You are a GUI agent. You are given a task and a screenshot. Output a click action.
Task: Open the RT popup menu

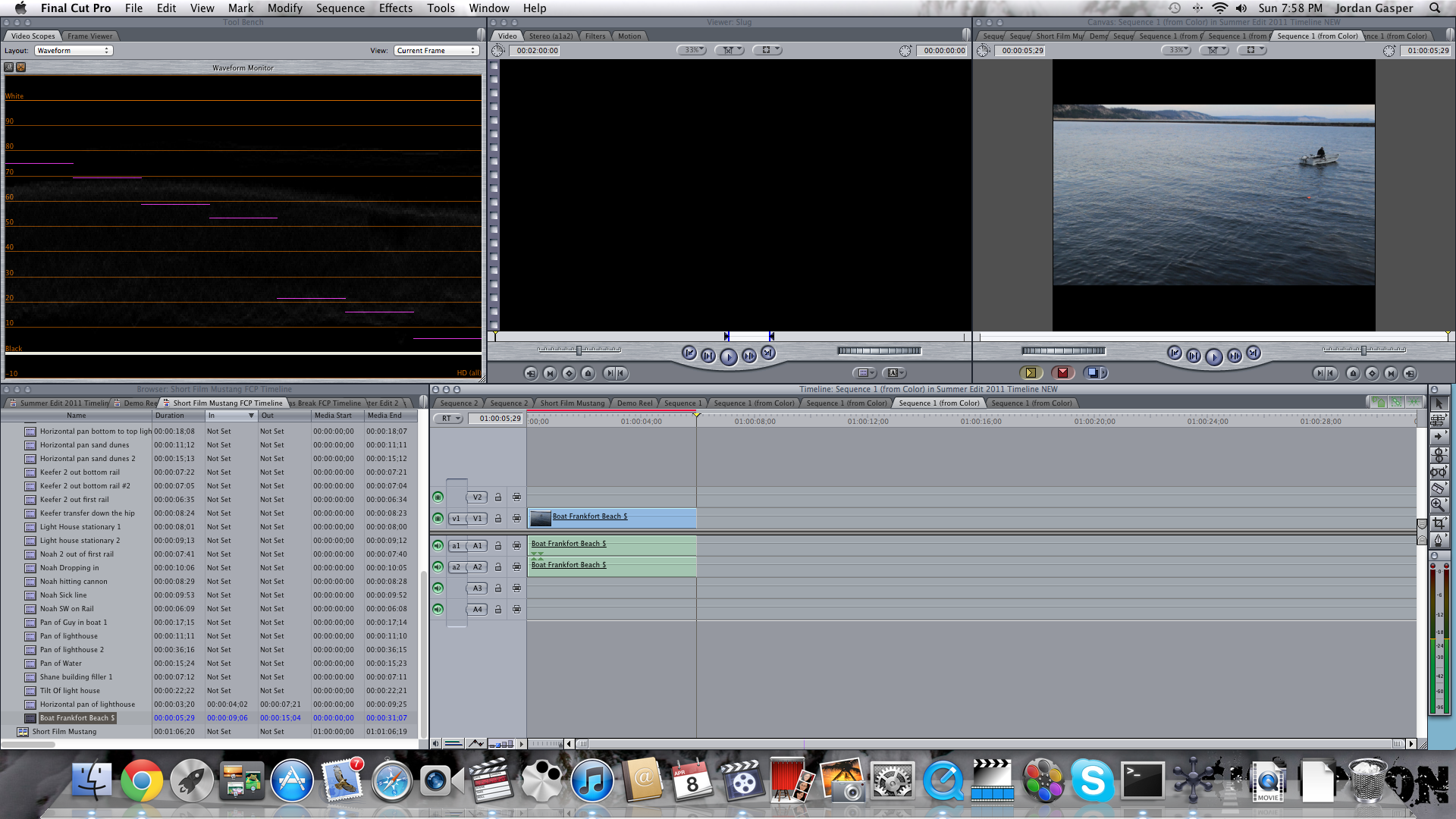coord(449,419)
